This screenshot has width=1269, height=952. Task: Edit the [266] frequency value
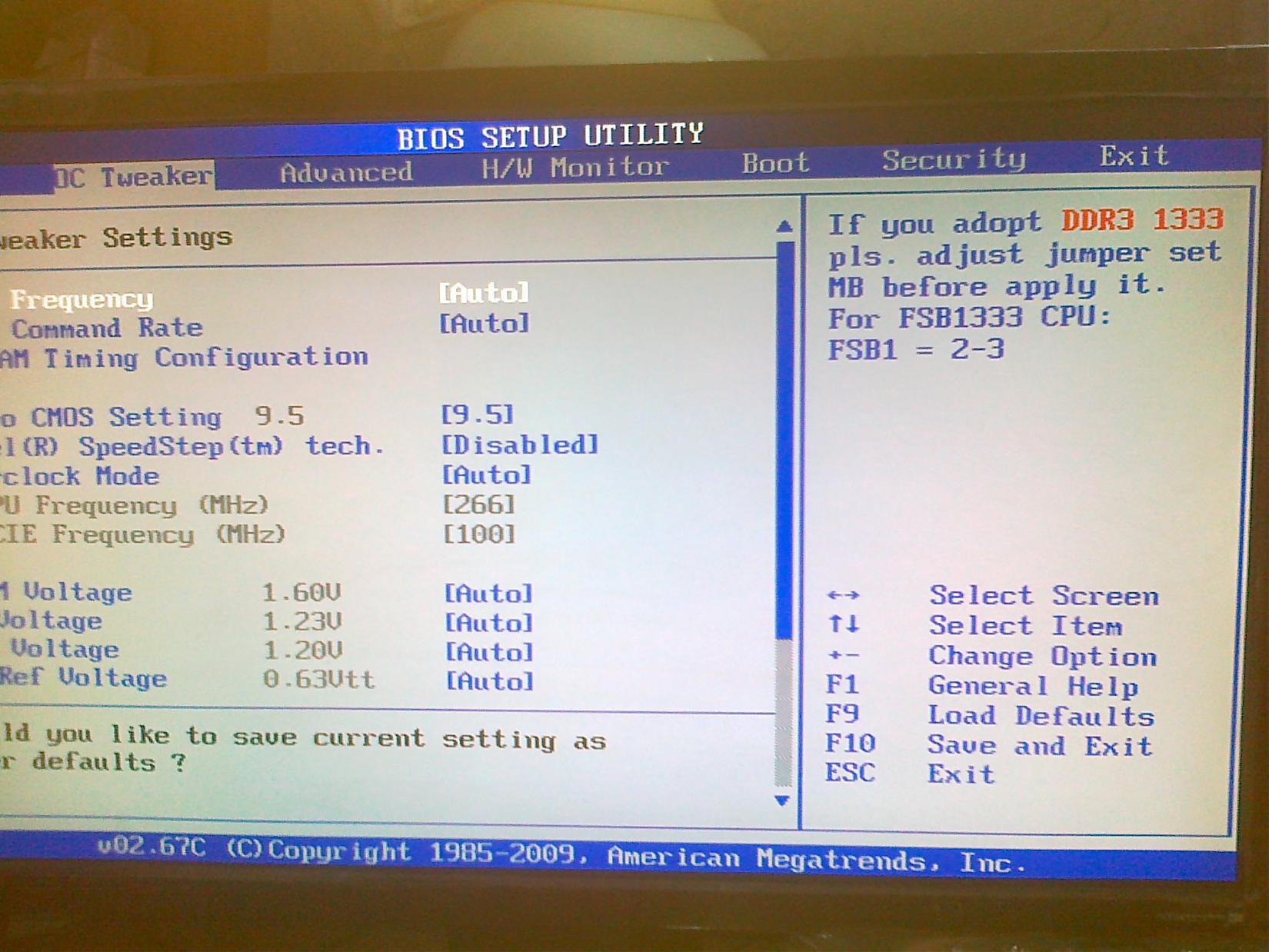479,505
